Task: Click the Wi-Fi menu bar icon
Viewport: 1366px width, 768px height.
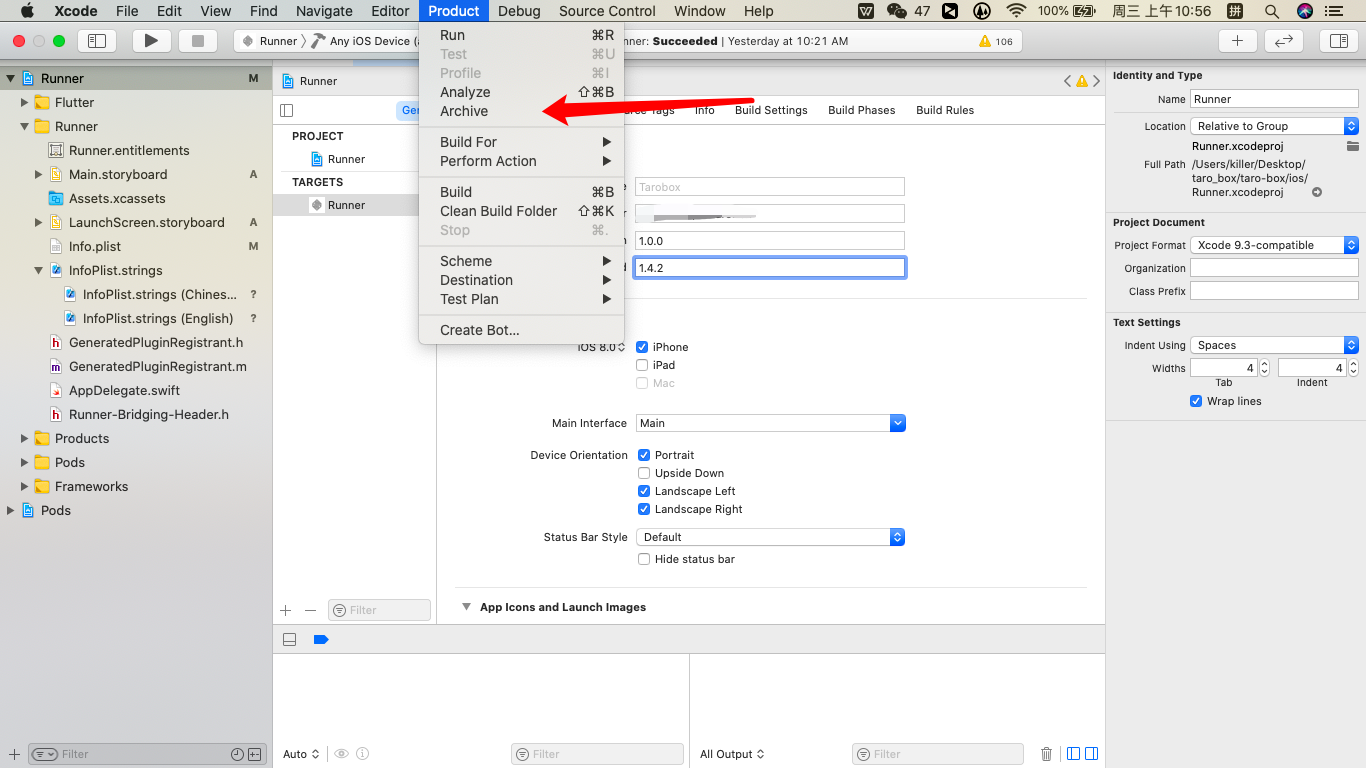Action: pyautogui.click(x=1016, y=11)
